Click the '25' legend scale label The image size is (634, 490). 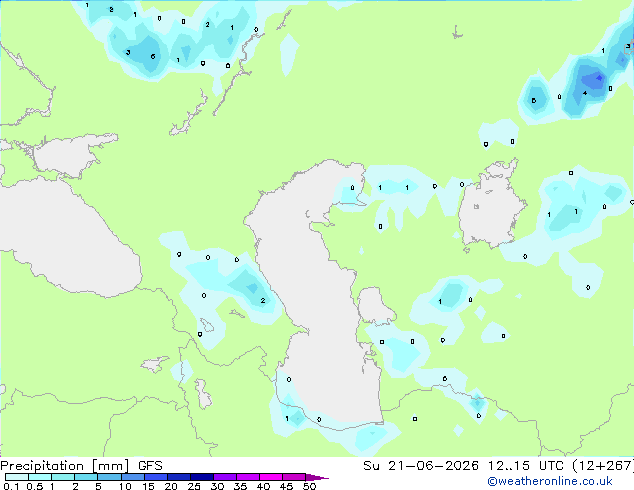pyautogui.click(x=194, y=486)
